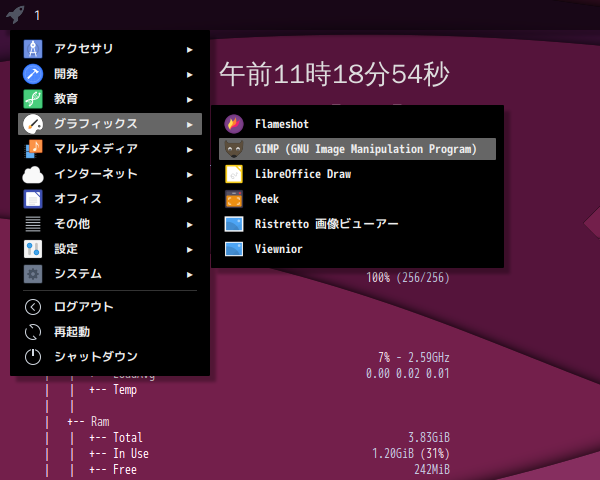Expand the 教育 submenu arrow
Viewport: 600px width, 480px height.
tap(189, 100)
